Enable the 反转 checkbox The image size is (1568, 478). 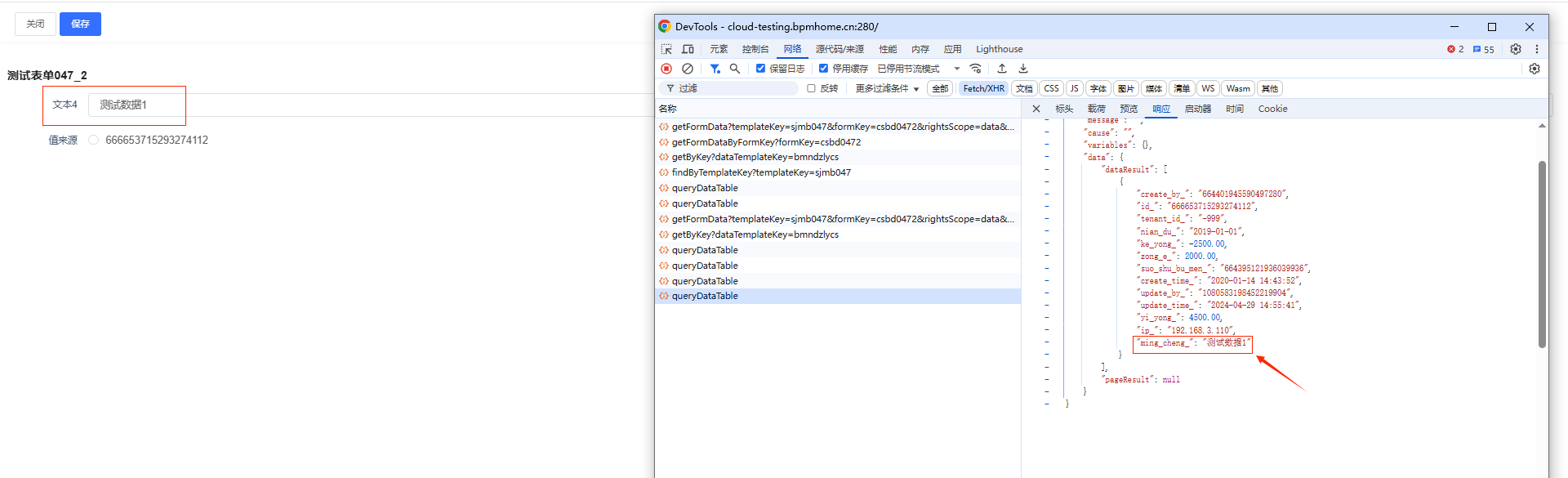click(811, 88)
